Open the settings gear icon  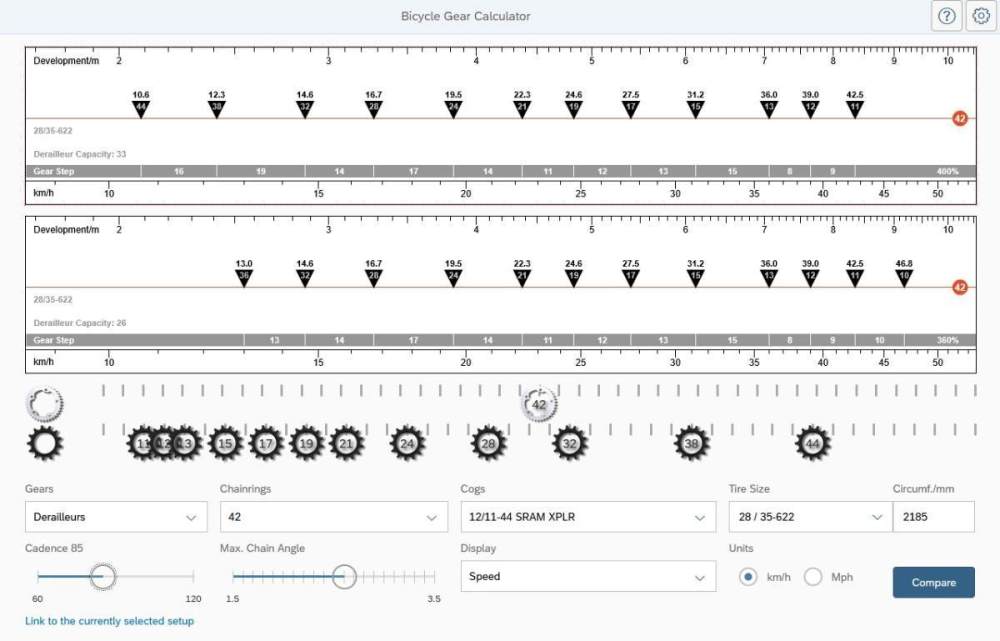[x=981, y=16]
